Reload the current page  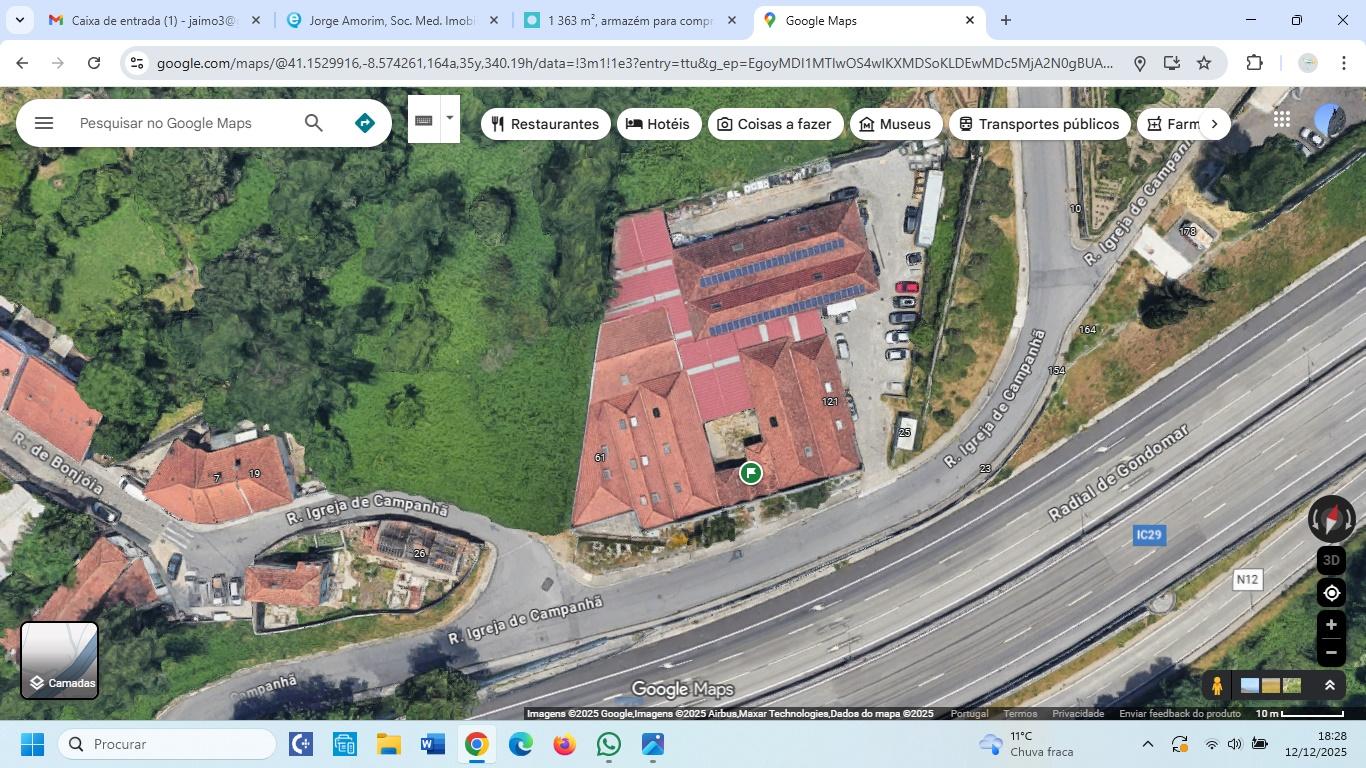(94, 63)
